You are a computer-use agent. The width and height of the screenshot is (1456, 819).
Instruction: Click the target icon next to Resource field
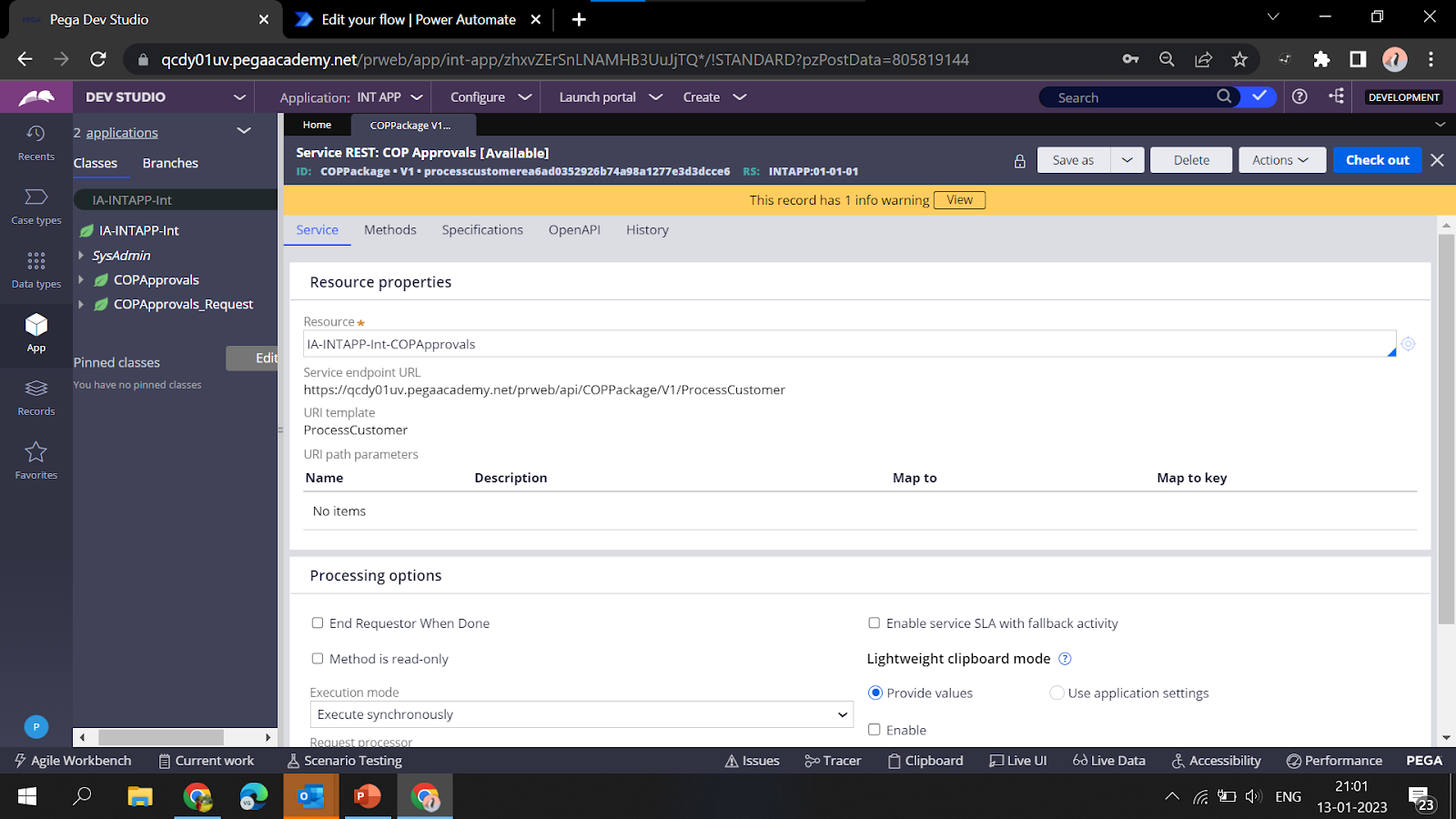[x=1408, y=344]
